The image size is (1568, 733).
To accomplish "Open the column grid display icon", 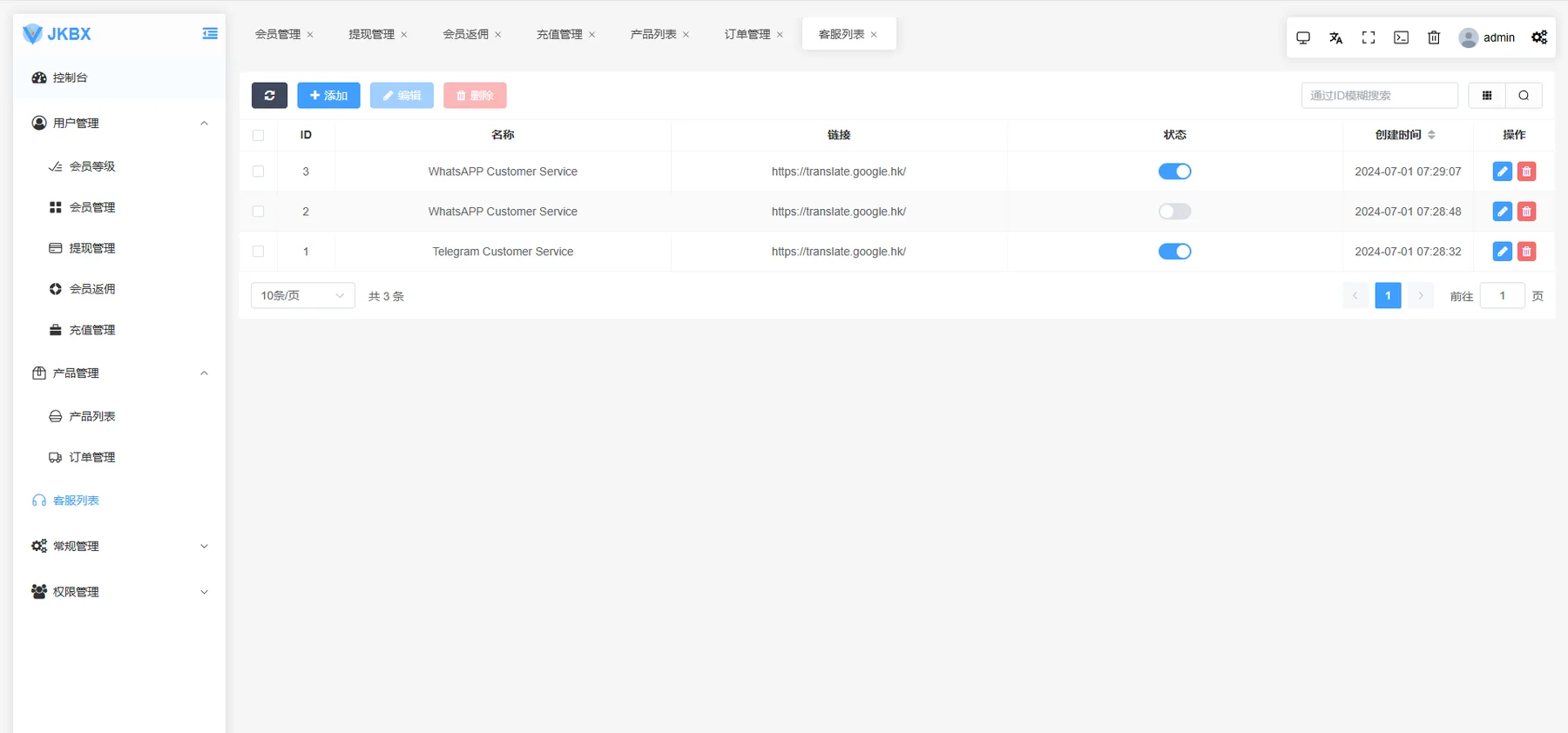I will (x=1487, y=96).
